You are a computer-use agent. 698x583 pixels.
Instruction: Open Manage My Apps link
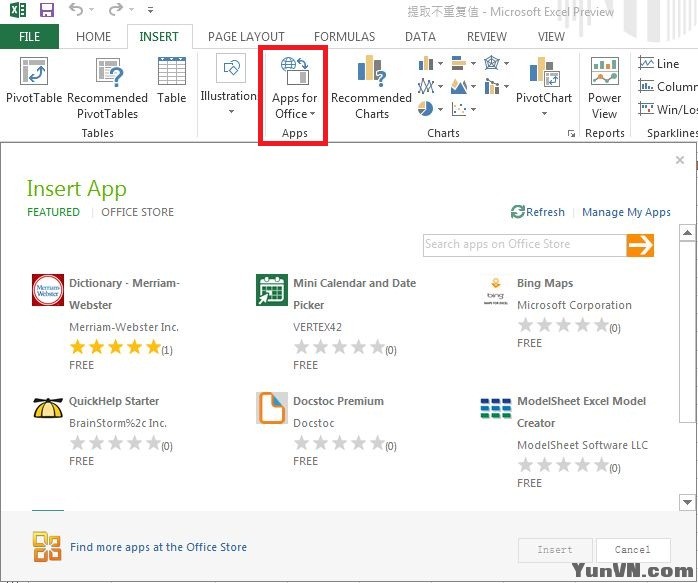click(x=626, y=212)
